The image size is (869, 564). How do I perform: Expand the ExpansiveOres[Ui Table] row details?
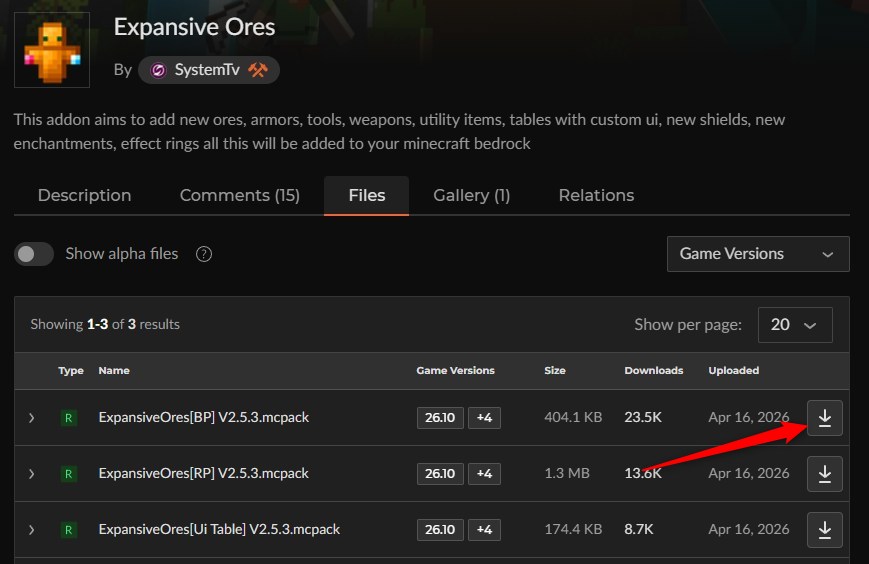[32, 530]
